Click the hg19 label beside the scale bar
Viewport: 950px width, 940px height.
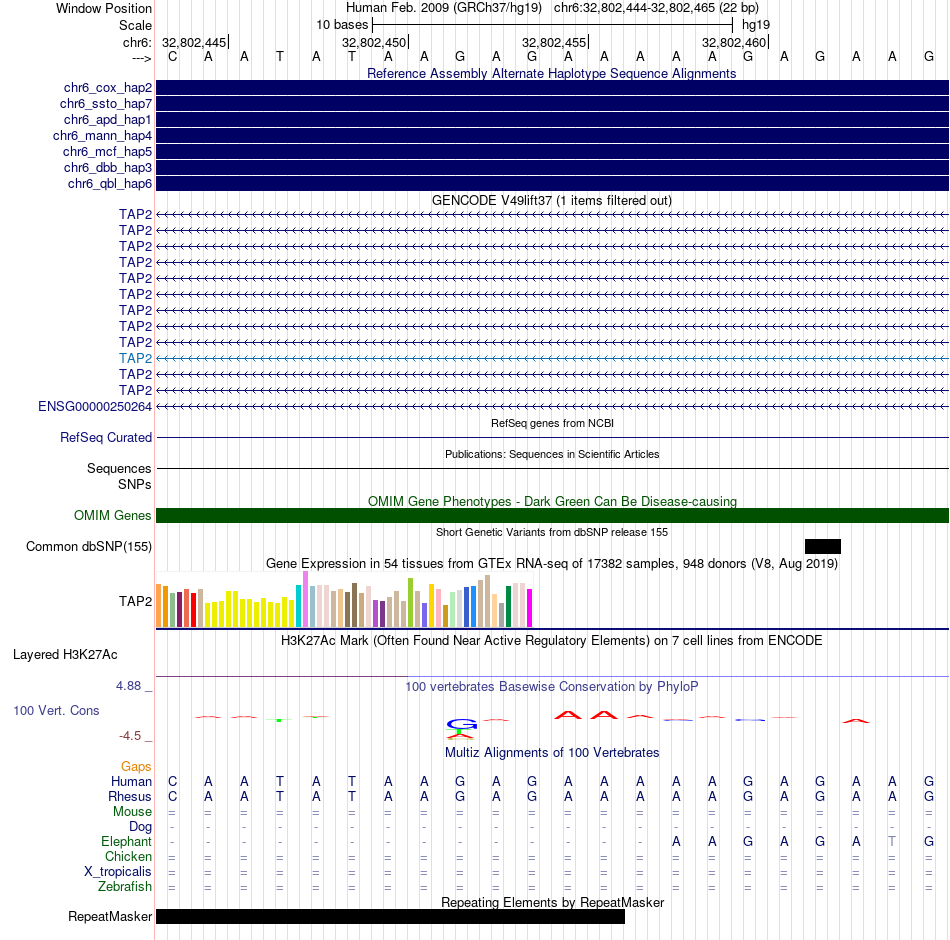[756, 25]
